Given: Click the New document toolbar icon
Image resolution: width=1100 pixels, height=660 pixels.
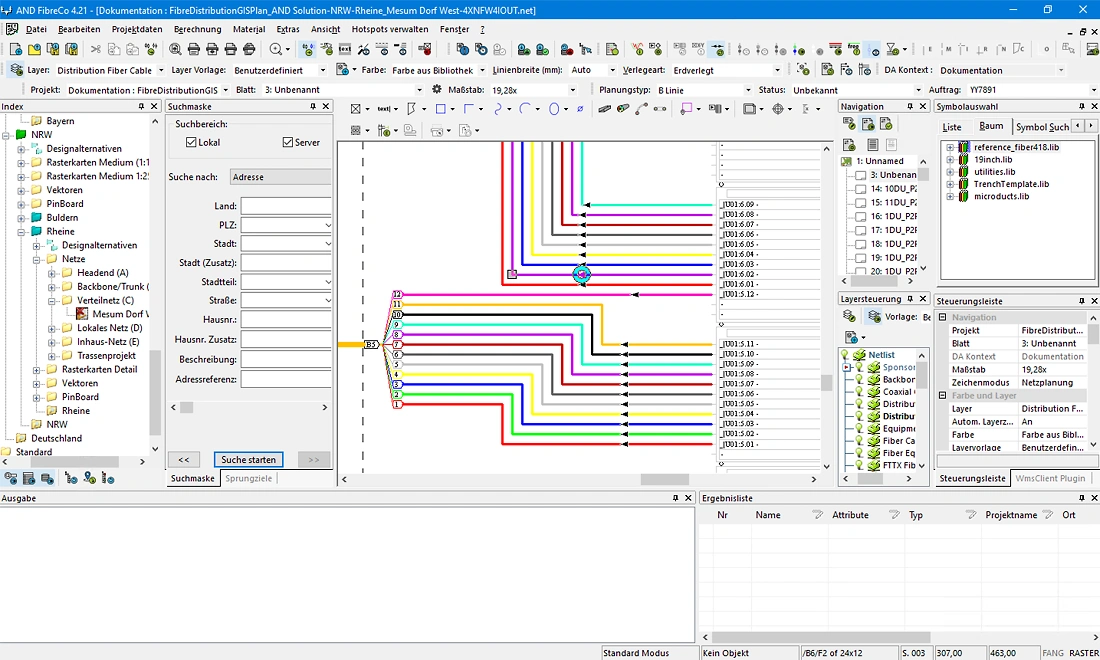Looking at the screenshot, I should pos(15,49).
